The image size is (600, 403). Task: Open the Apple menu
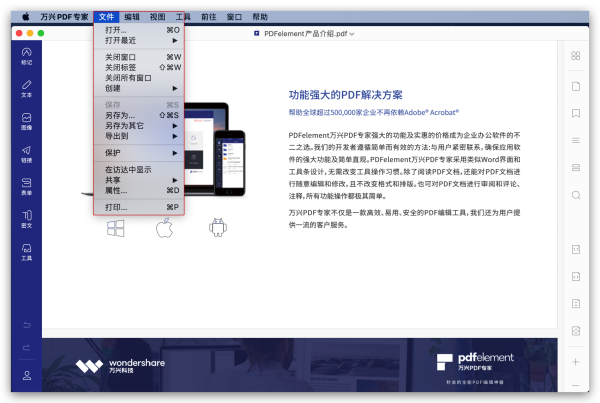(26, 16)
